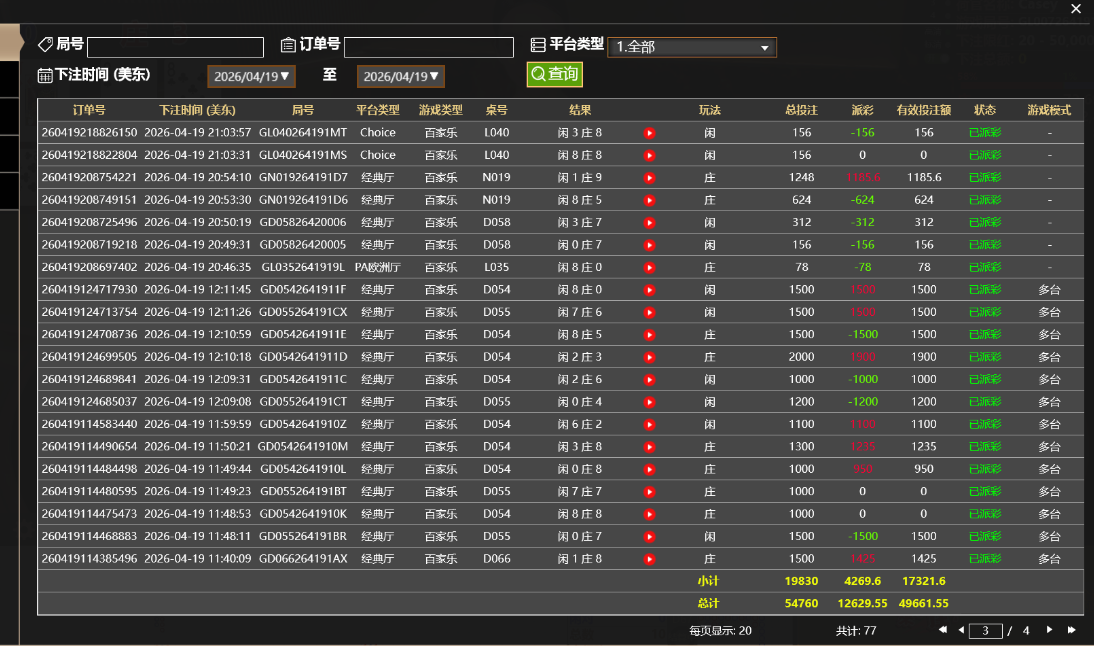This screenshot has width=1094, height=646.
Task: Click round number GD0542641911F
Action: tap(303, 290)
